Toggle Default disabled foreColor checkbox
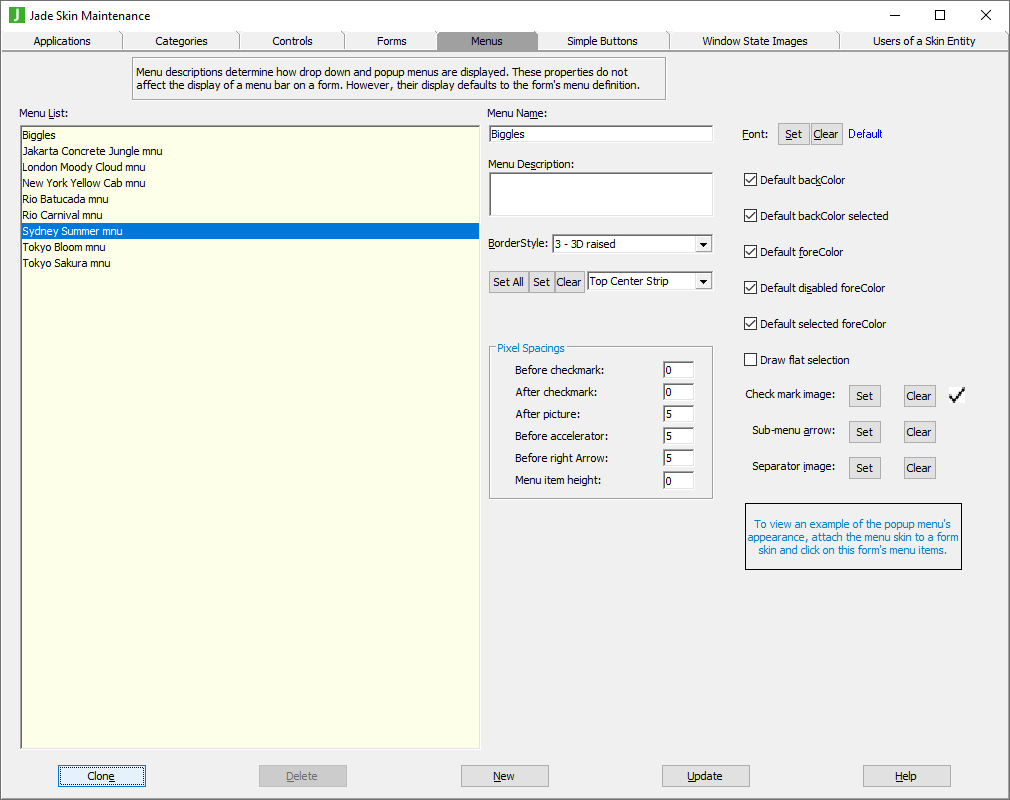The image size is (1010, 800). pos(751,288)
